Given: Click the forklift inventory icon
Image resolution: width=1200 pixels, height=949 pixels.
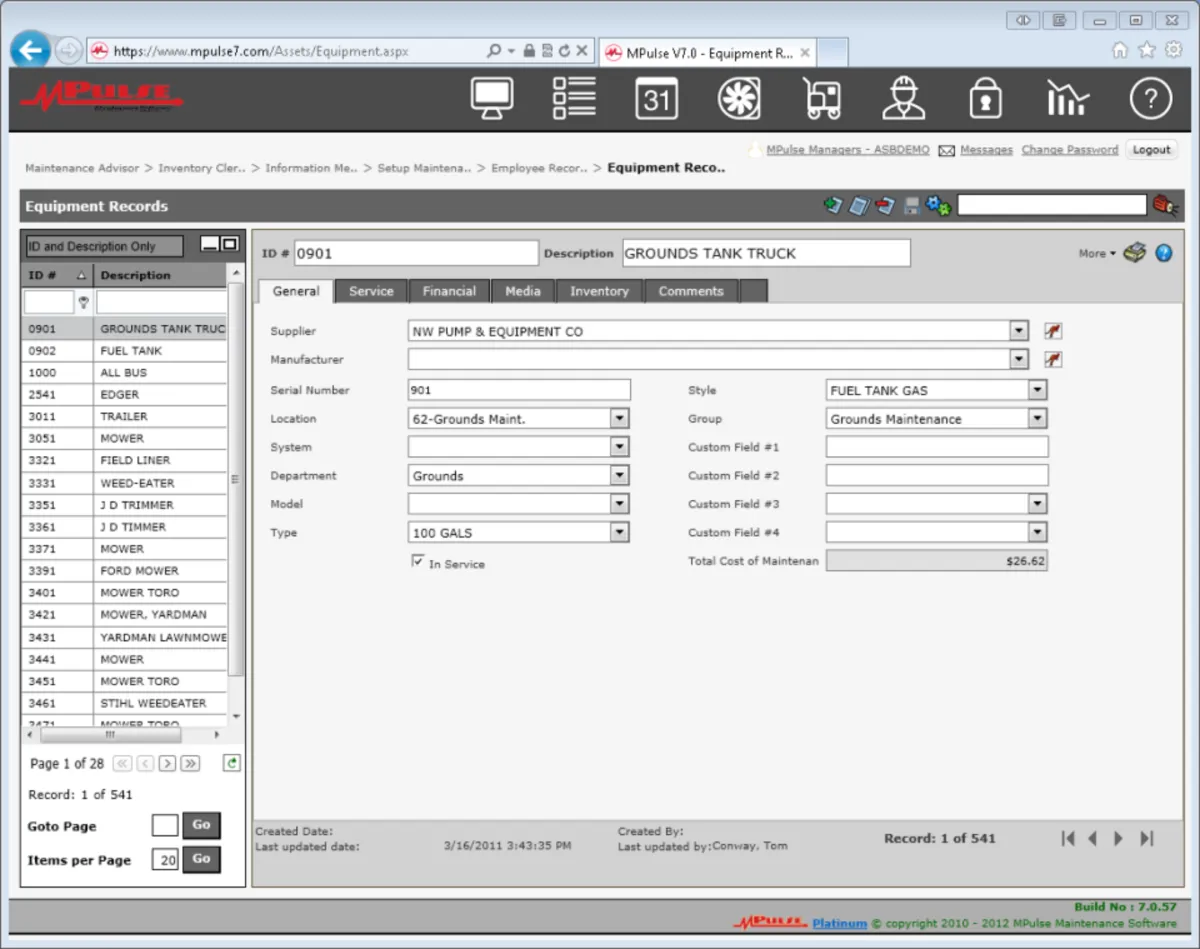Looking at the screenshot, I should point(821,99).
